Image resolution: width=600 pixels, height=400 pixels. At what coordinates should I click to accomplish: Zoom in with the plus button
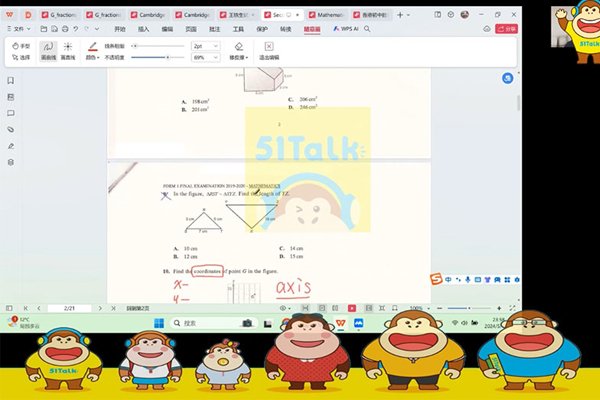pyautogui.click(x=499, y=308)
